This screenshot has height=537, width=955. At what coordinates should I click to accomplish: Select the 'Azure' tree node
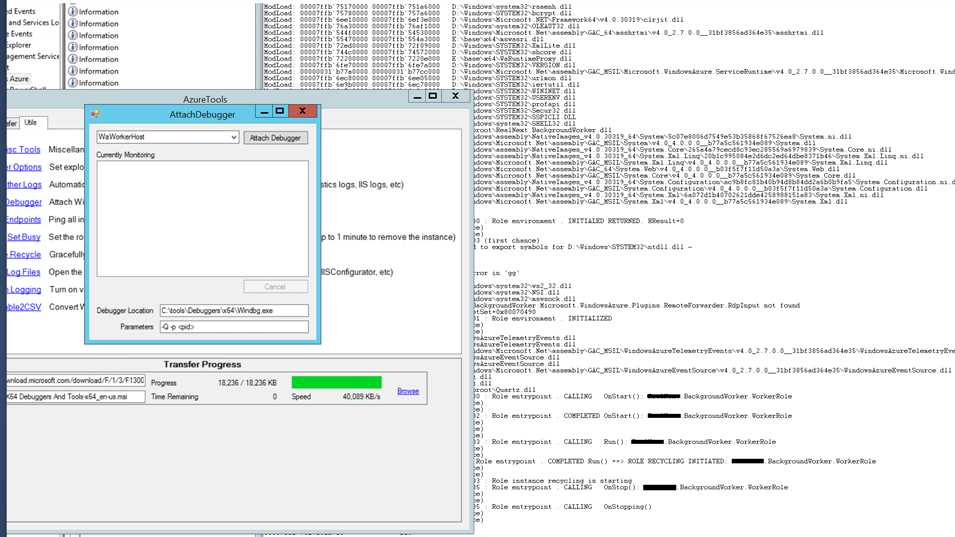pyautogui.click(x=19, y=79)
